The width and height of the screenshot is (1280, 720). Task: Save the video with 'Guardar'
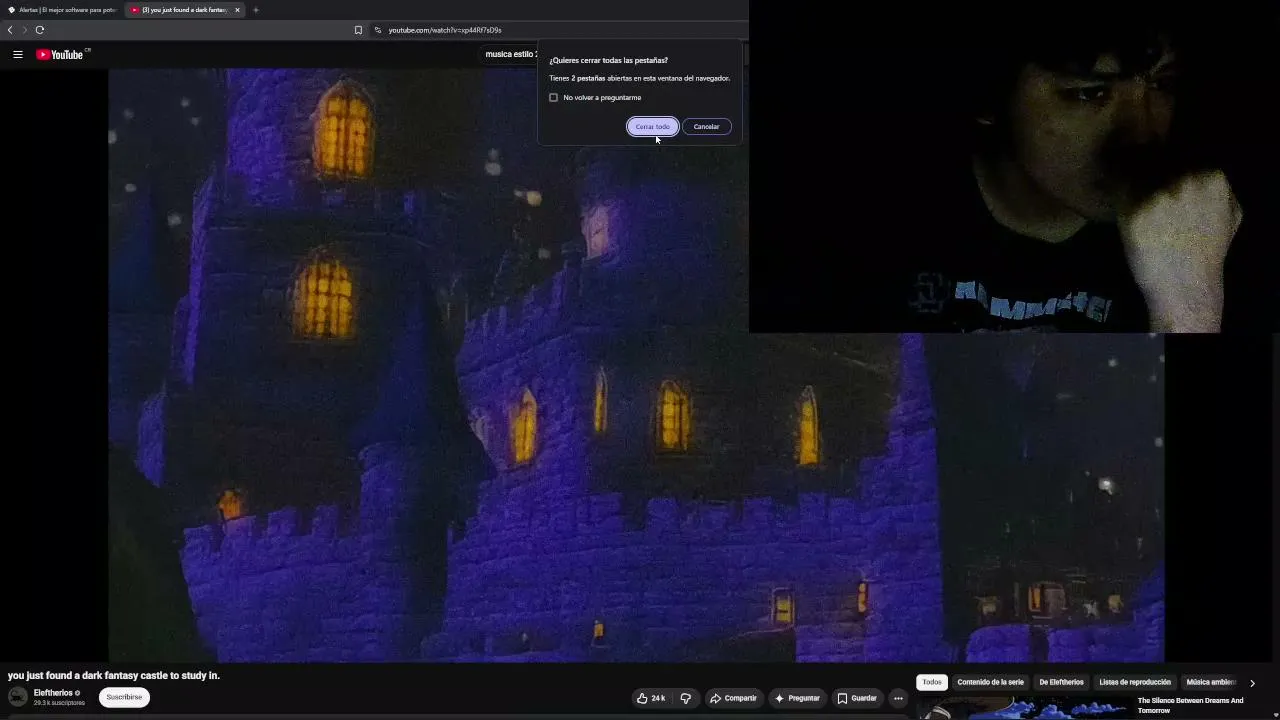point(857,698)
